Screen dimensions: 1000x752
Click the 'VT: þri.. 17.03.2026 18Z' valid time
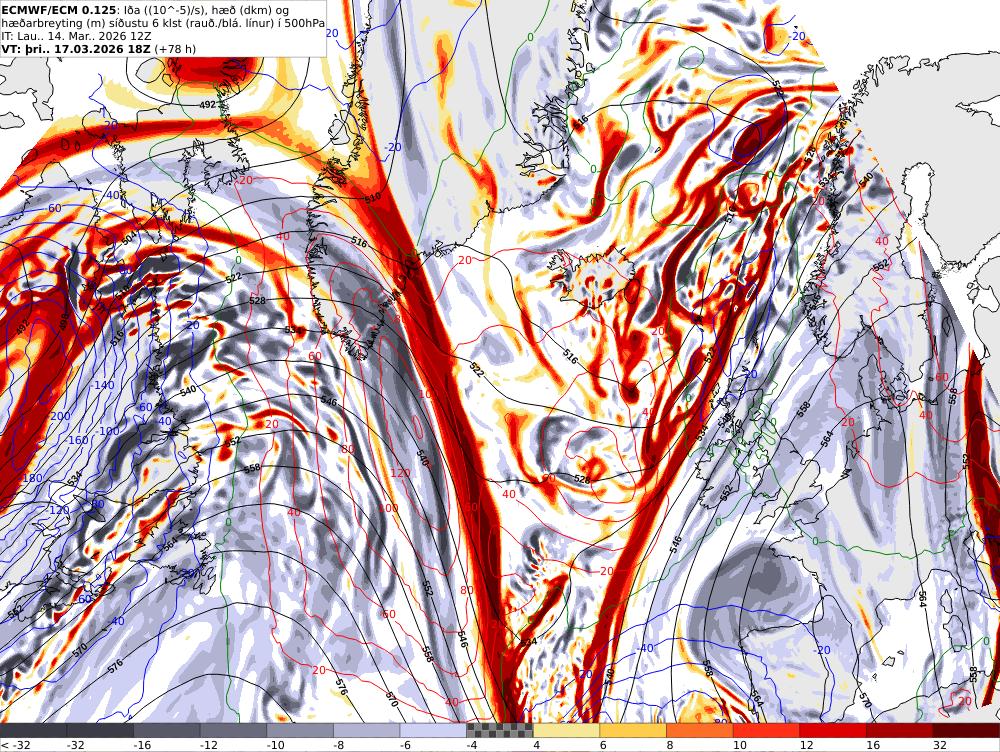point(76,48)
